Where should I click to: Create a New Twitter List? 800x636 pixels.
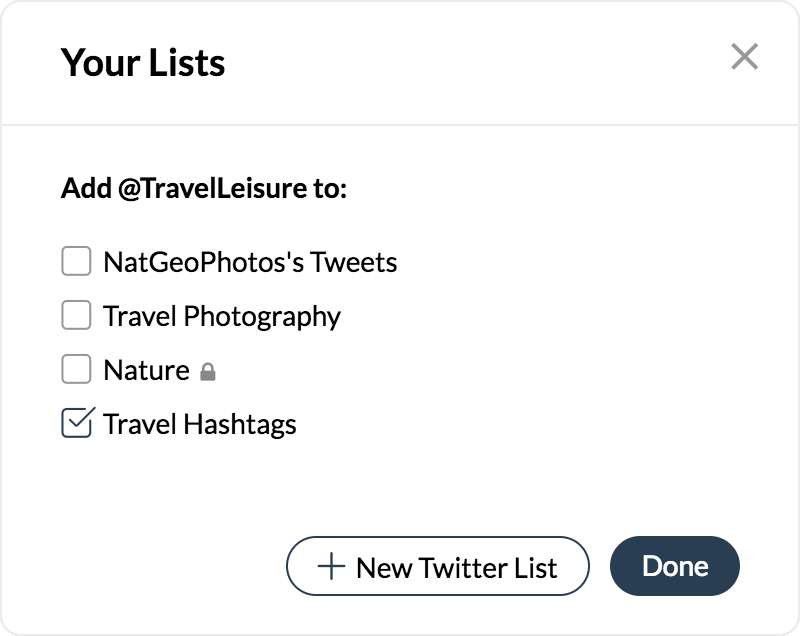pos(437,567)
